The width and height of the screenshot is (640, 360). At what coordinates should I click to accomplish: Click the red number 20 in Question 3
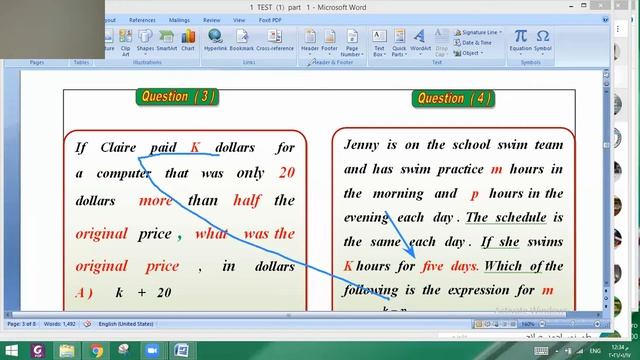pos(287,173)
